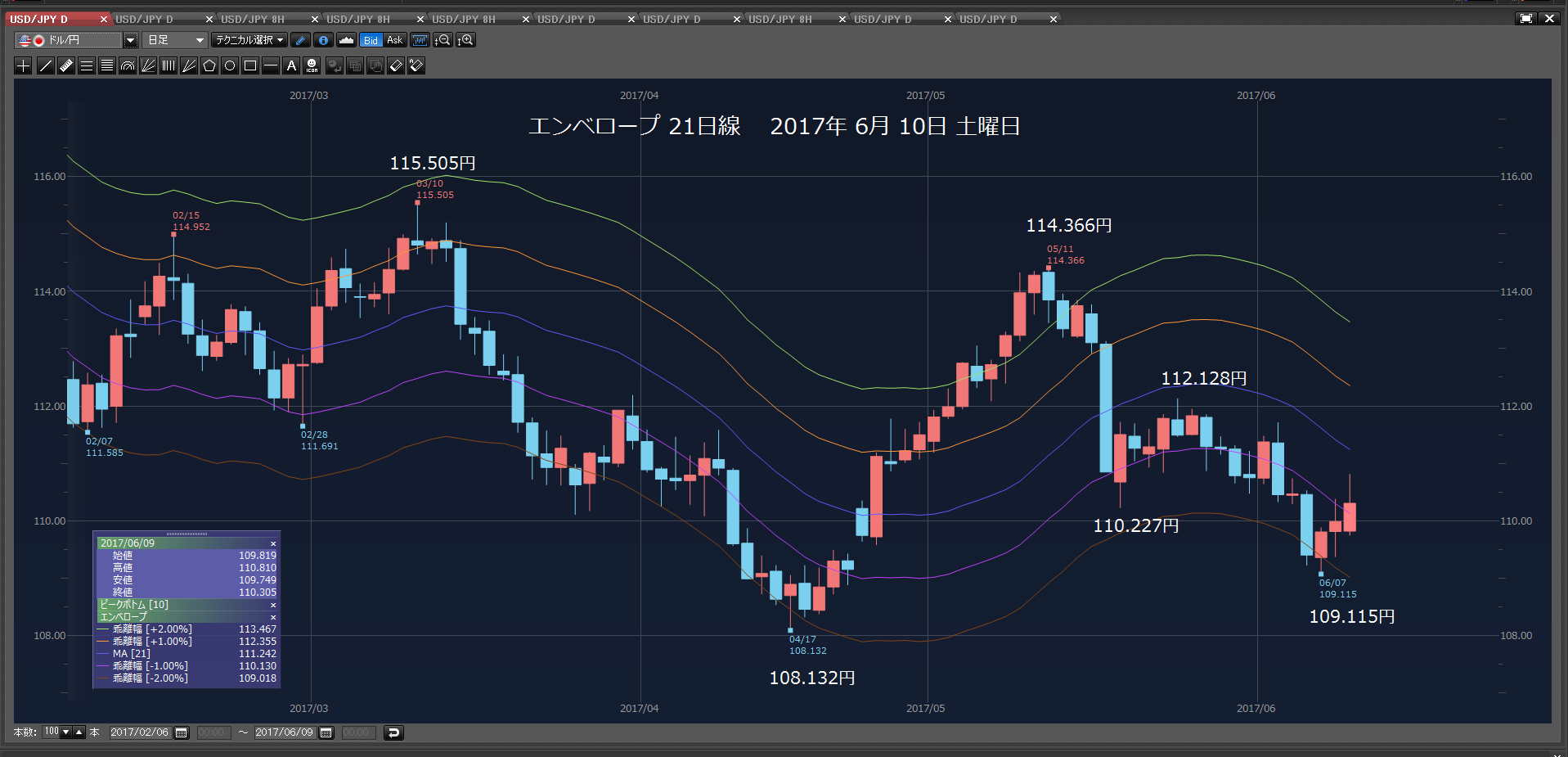
Task: Click the 115.505円 peak annotation on chart
Action: click(433, 163)
